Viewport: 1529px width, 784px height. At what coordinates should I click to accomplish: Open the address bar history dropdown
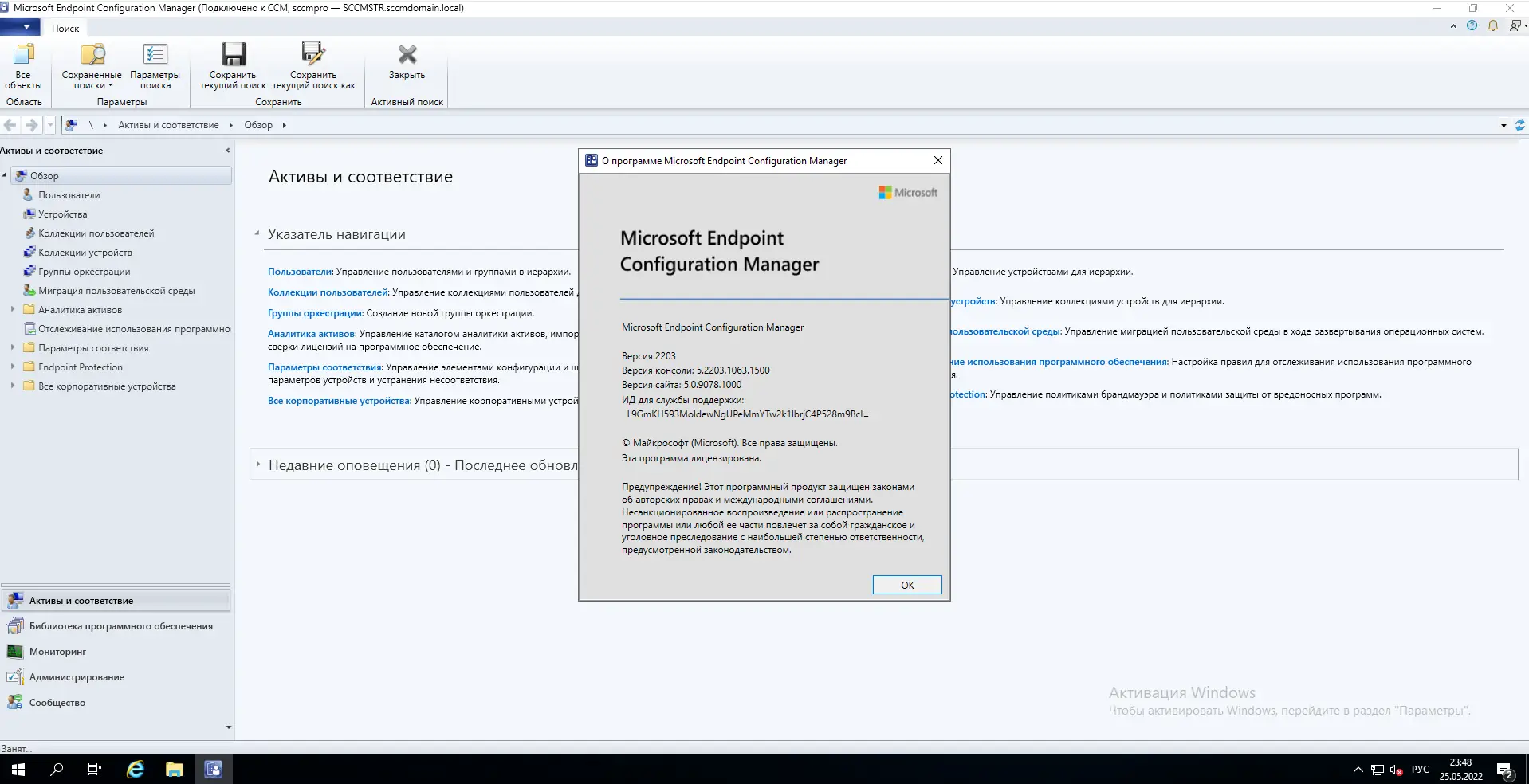click(x=1503, y=126)
